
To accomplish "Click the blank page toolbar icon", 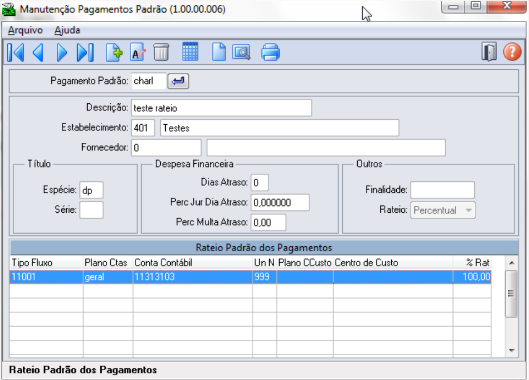I will tap(219, 53).
